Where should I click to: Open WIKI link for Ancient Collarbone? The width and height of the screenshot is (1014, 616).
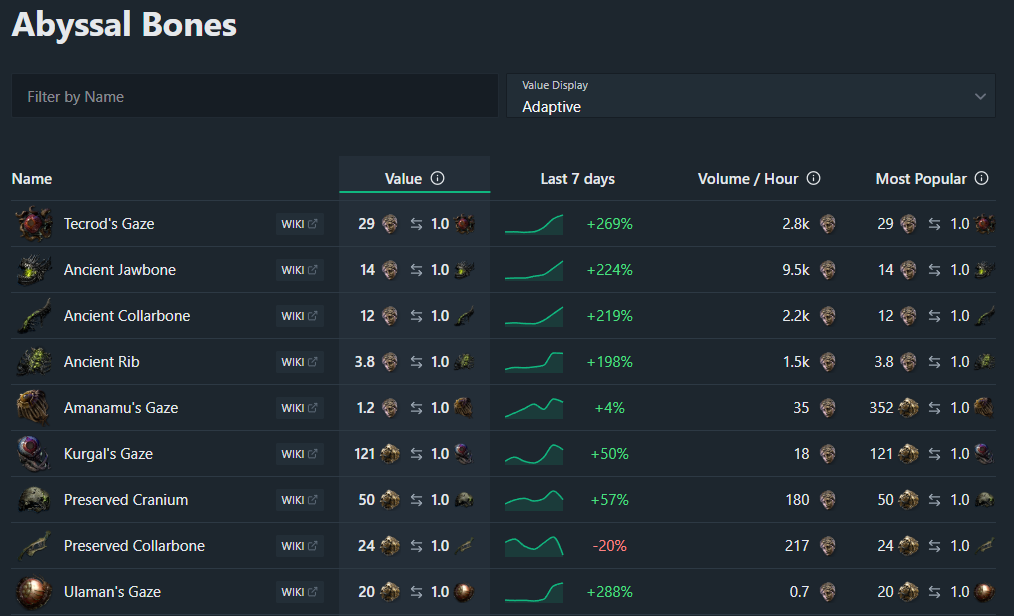tap(299, 315)
